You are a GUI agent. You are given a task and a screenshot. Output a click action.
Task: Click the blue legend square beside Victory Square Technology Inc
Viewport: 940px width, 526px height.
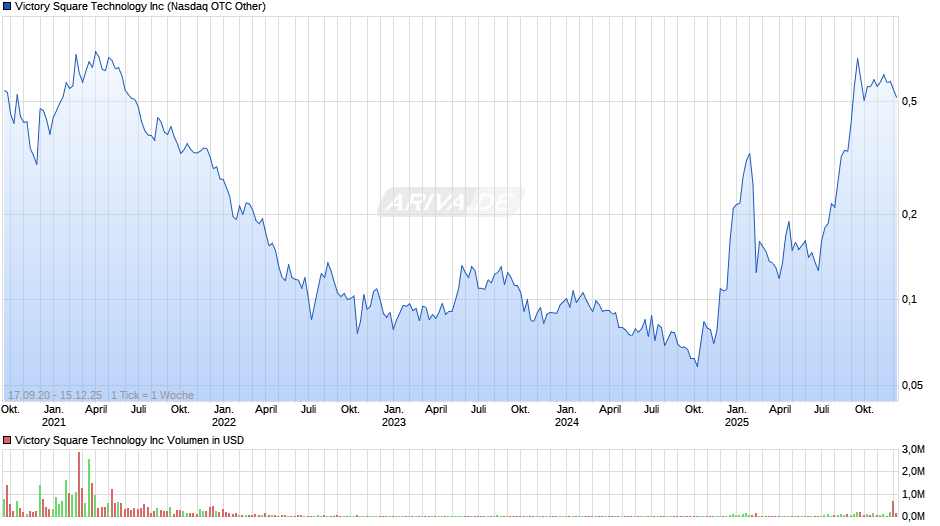(7, 7)
